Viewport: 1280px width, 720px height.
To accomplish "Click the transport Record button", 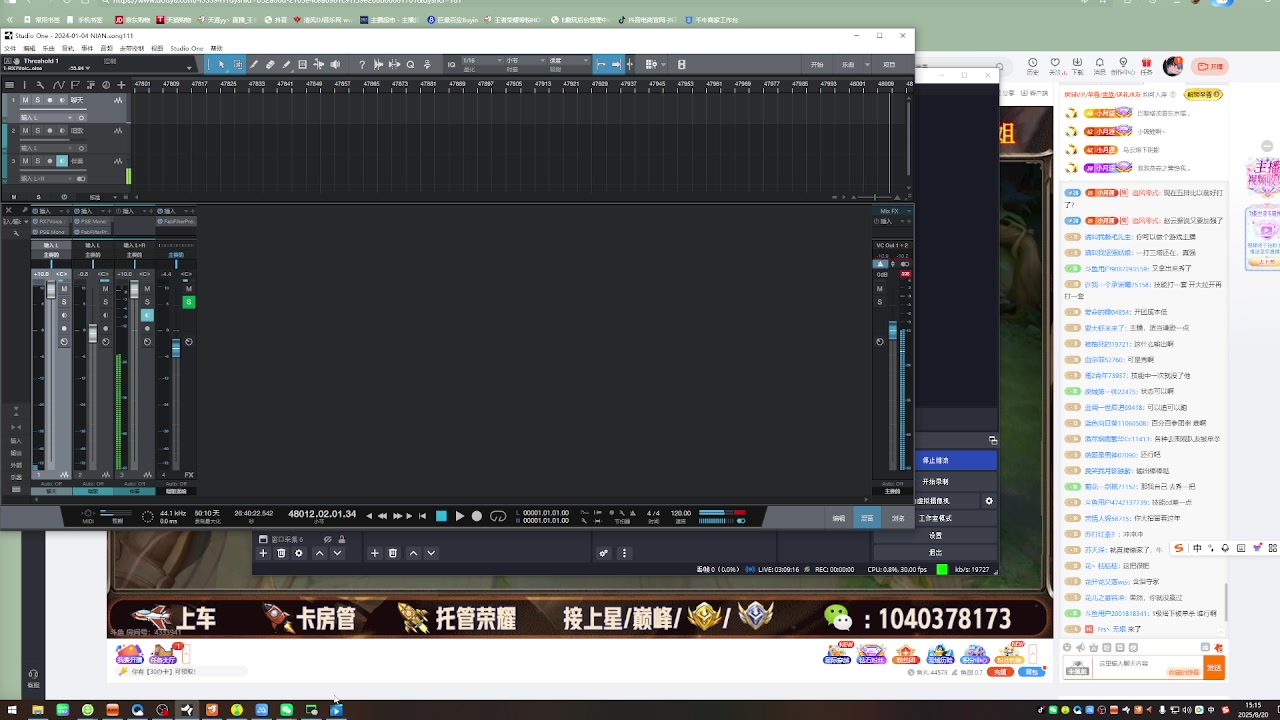I will 477,516.
